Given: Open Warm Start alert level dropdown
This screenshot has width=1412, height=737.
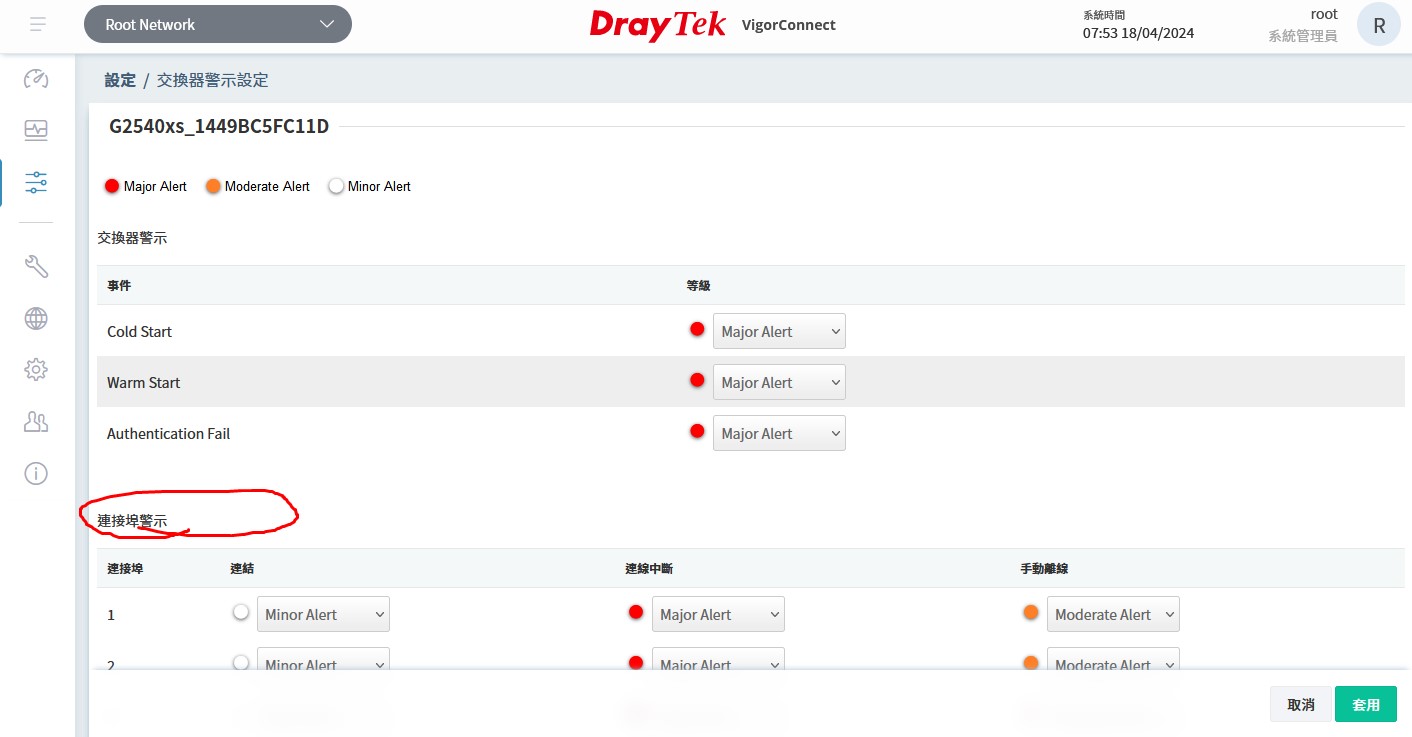Looking at the screenshot, I should click(778, 383).
